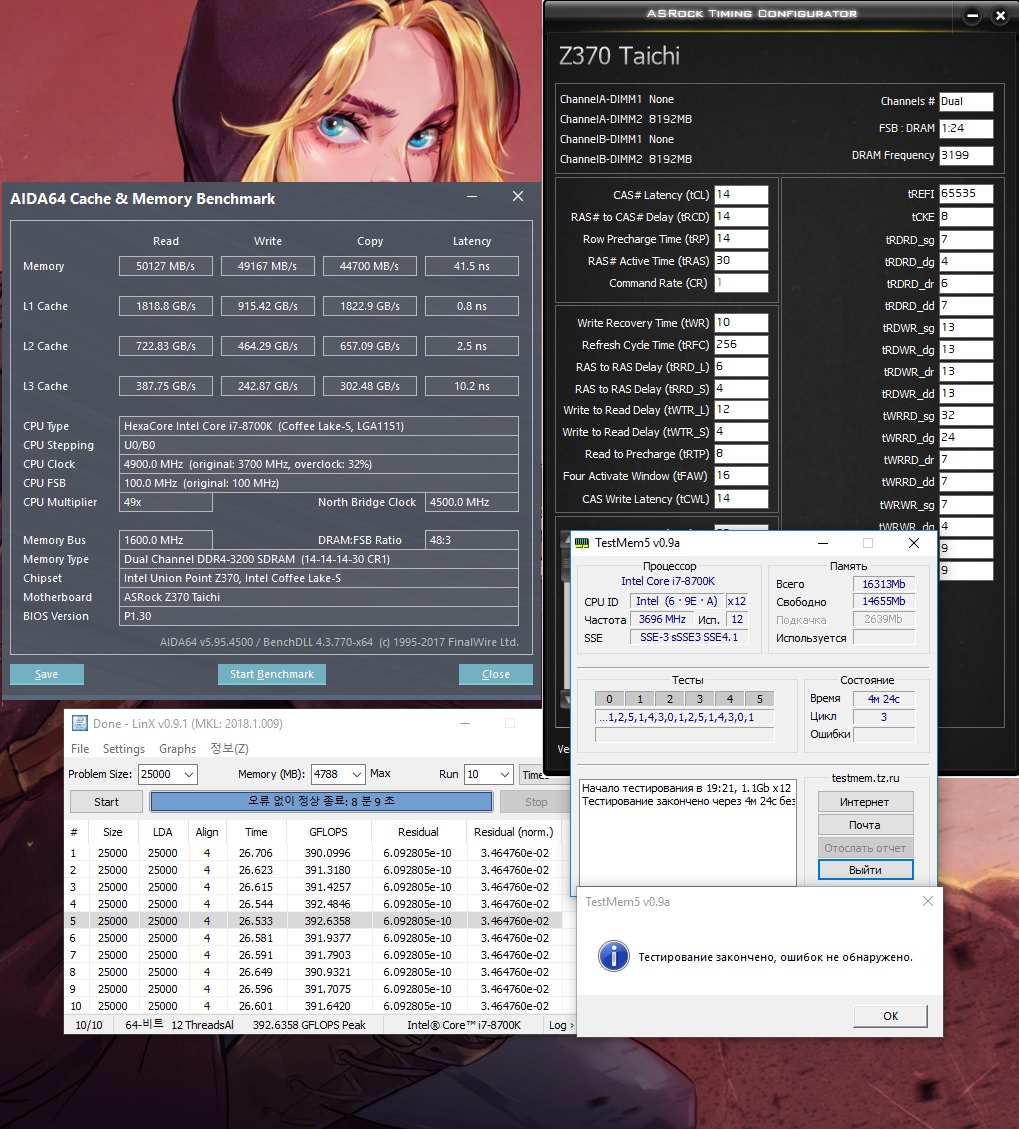Image resolution: width=1019 pixels, height=1129 pixels.
Task: Click the TestMem5 log text area
Action: [x=688, y=832]
